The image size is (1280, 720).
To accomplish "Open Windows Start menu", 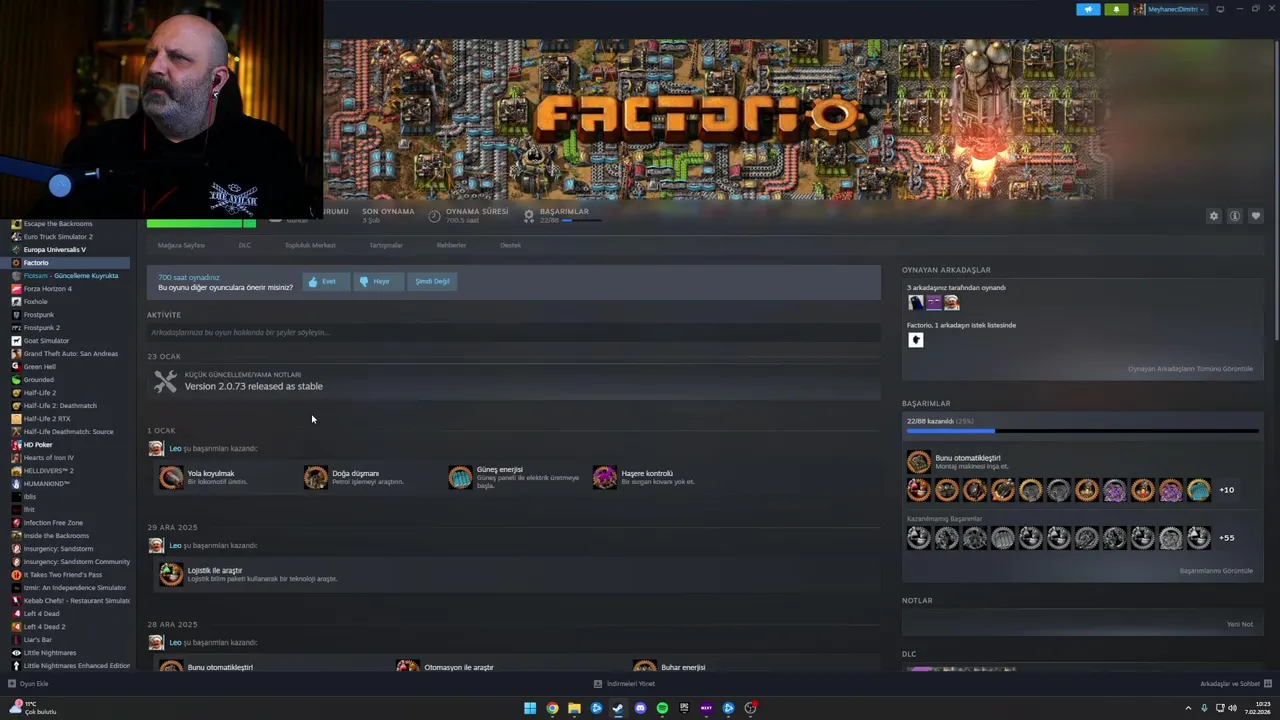I will (x=530, y=708).
